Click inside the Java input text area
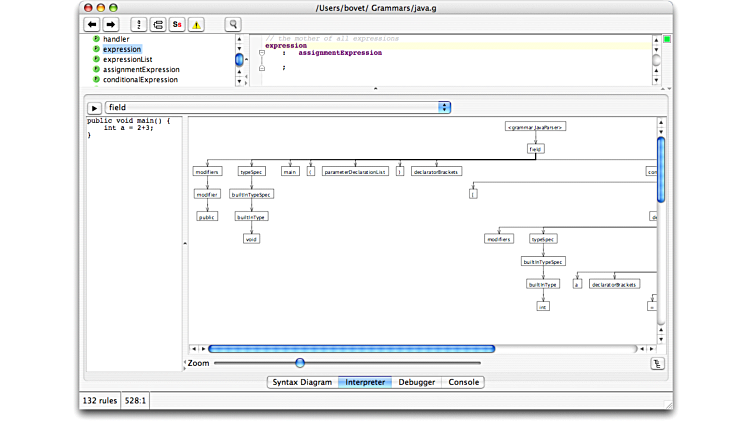Screen dimensions: 752x423 [133, 250]
